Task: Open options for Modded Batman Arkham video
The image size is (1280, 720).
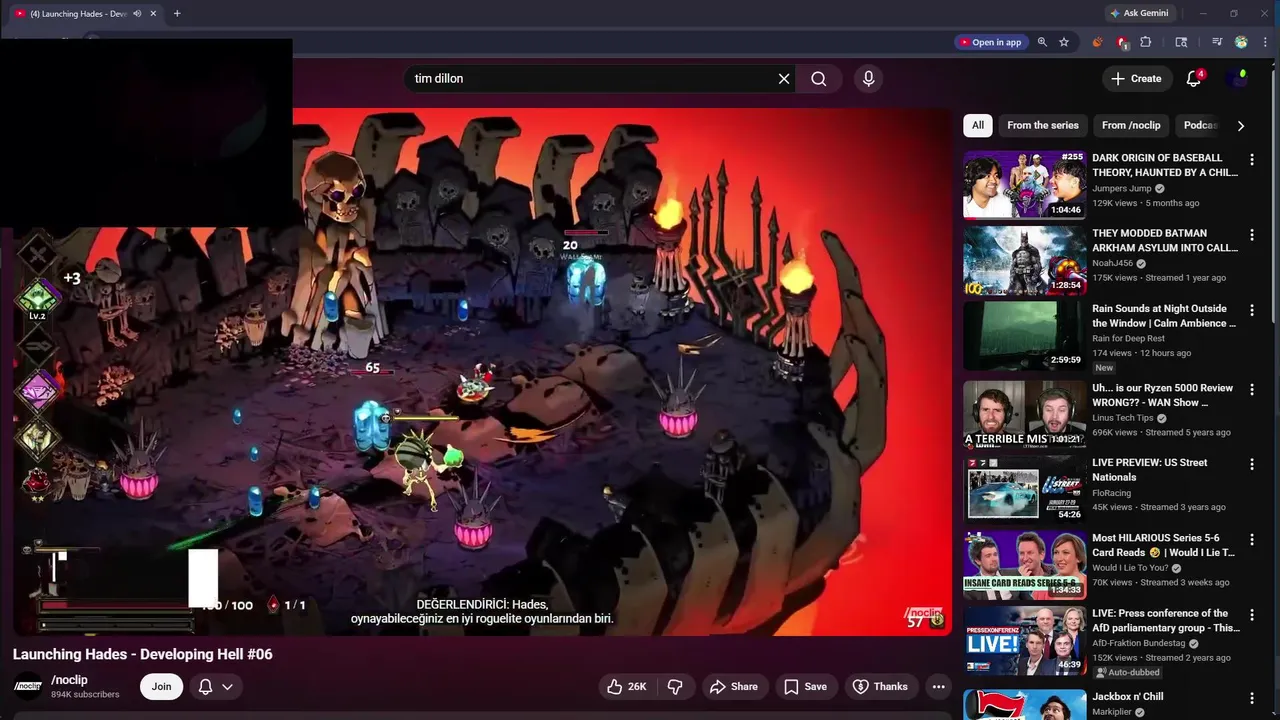Action: (x=1252, y=235)
